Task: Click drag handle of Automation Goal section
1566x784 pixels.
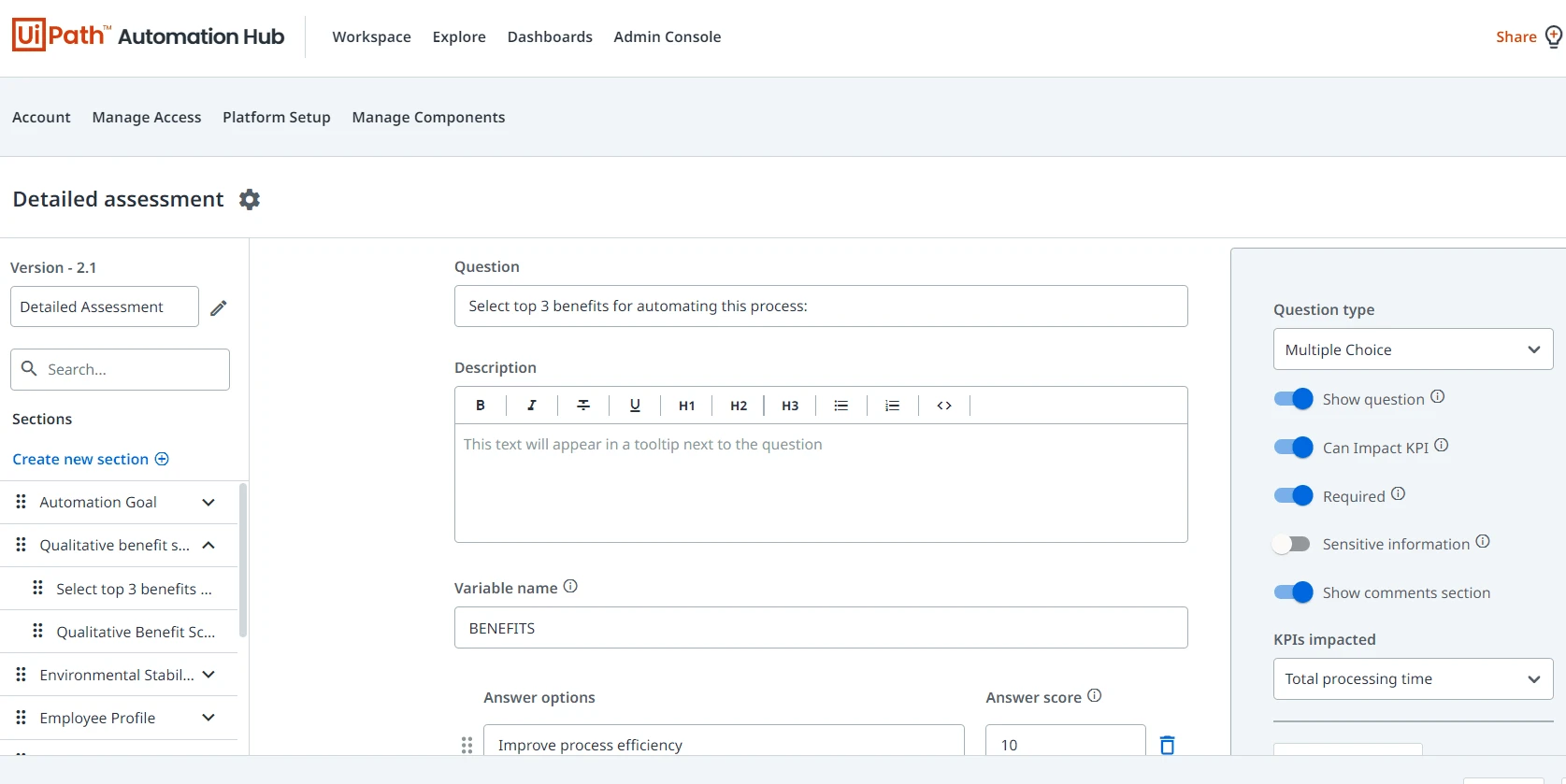Action: tap(22, 502)
